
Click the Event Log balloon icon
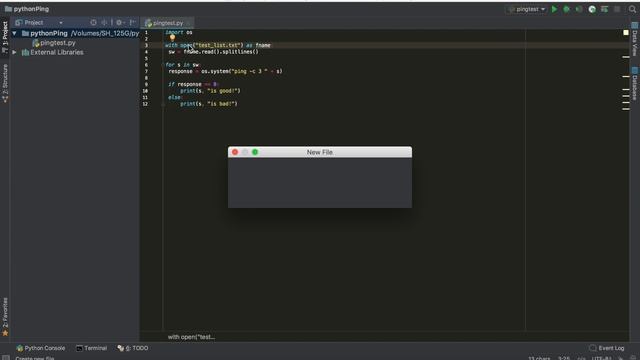[x=593, y=348]
